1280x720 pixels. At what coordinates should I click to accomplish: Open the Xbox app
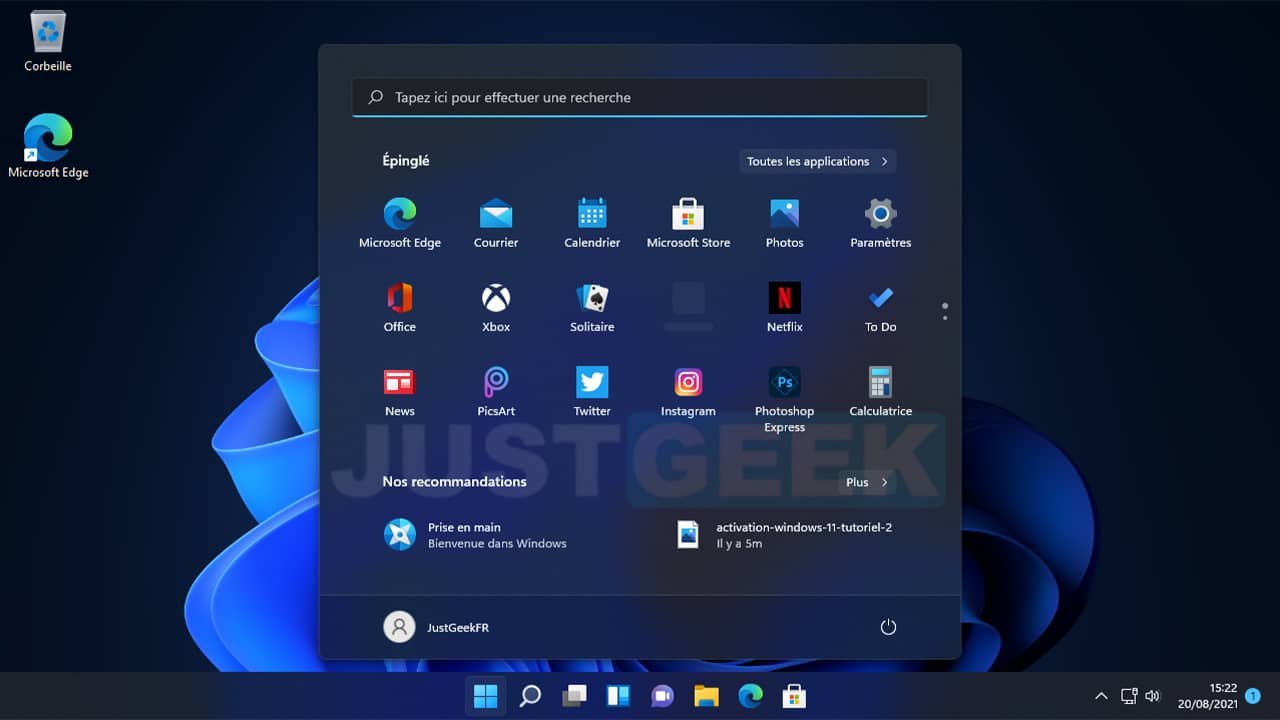tap(496, 307)
